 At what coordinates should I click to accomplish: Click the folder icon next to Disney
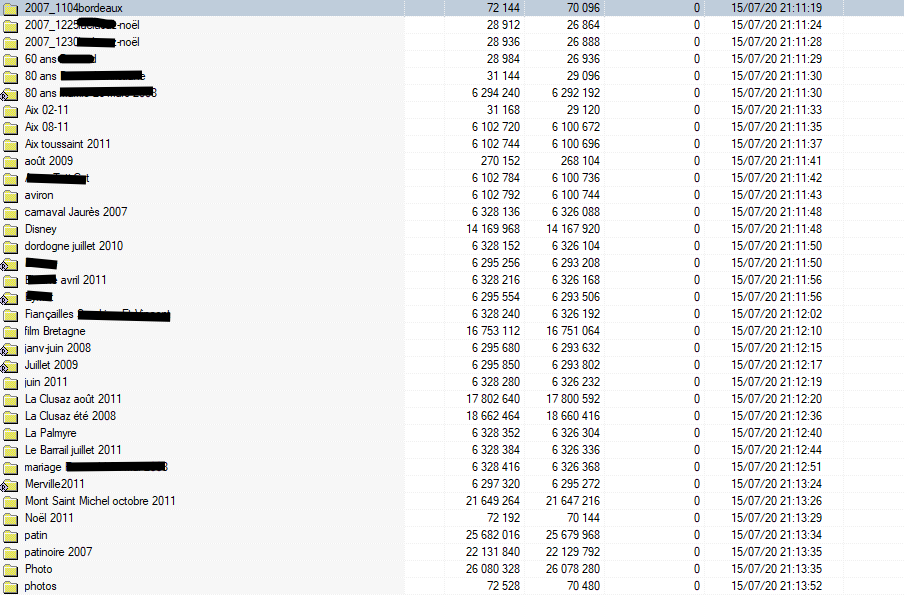(x=11, y=229)
